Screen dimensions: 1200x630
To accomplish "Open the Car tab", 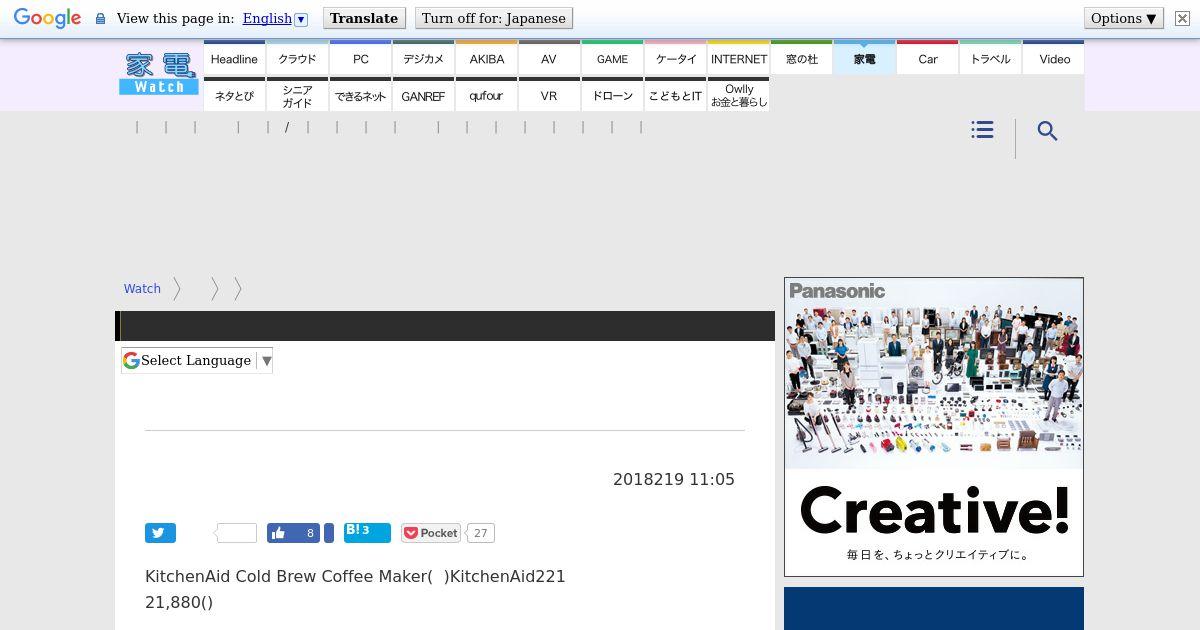I will (927, 59).
